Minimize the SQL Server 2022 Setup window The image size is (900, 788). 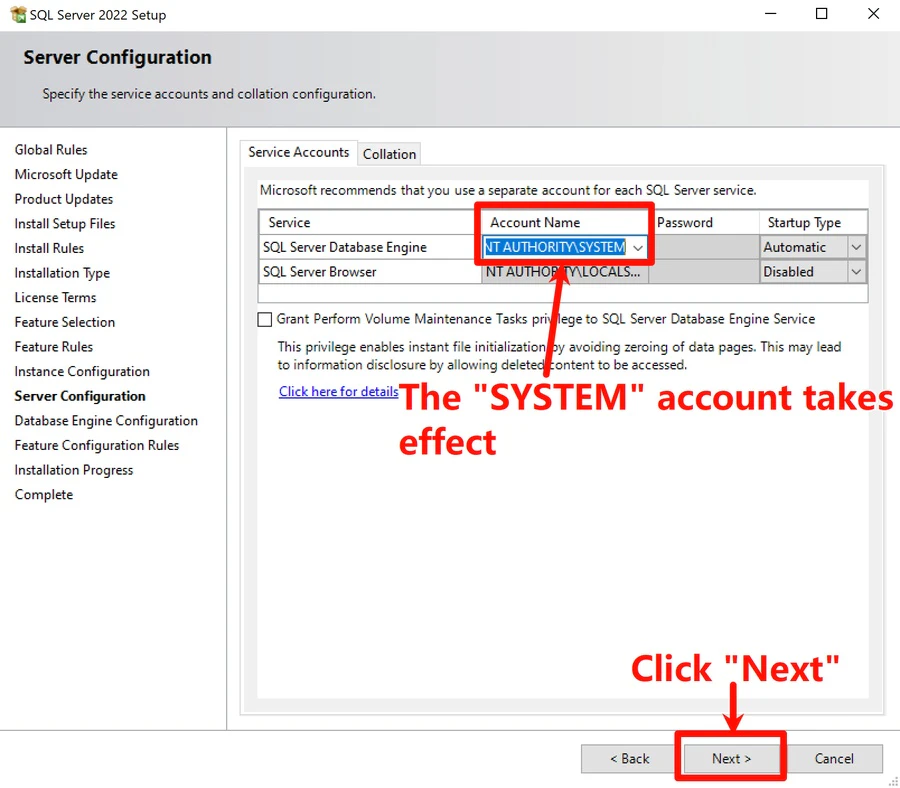[770, 14]
